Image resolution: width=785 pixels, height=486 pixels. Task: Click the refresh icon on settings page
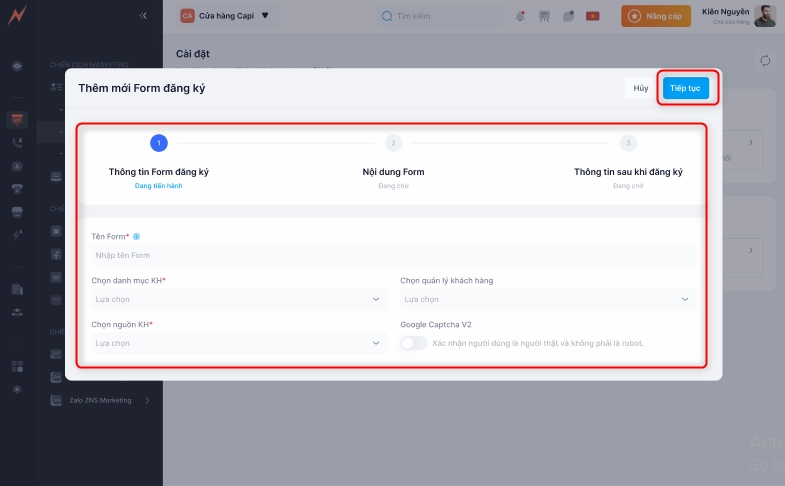765,61
